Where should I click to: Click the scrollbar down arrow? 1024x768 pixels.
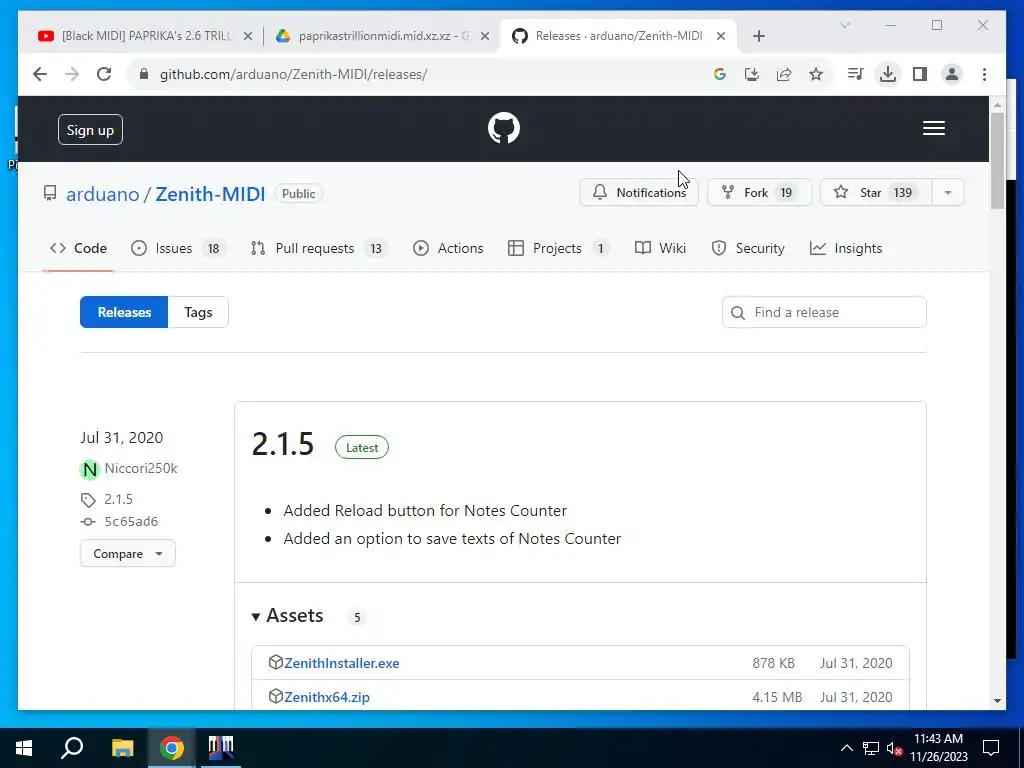point(997,700)
